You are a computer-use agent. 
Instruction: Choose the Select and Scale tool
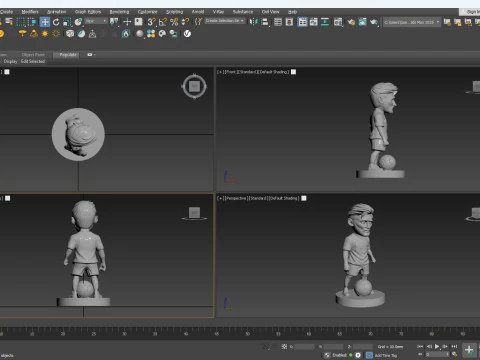pyautogui.click(x=67, y=22)
